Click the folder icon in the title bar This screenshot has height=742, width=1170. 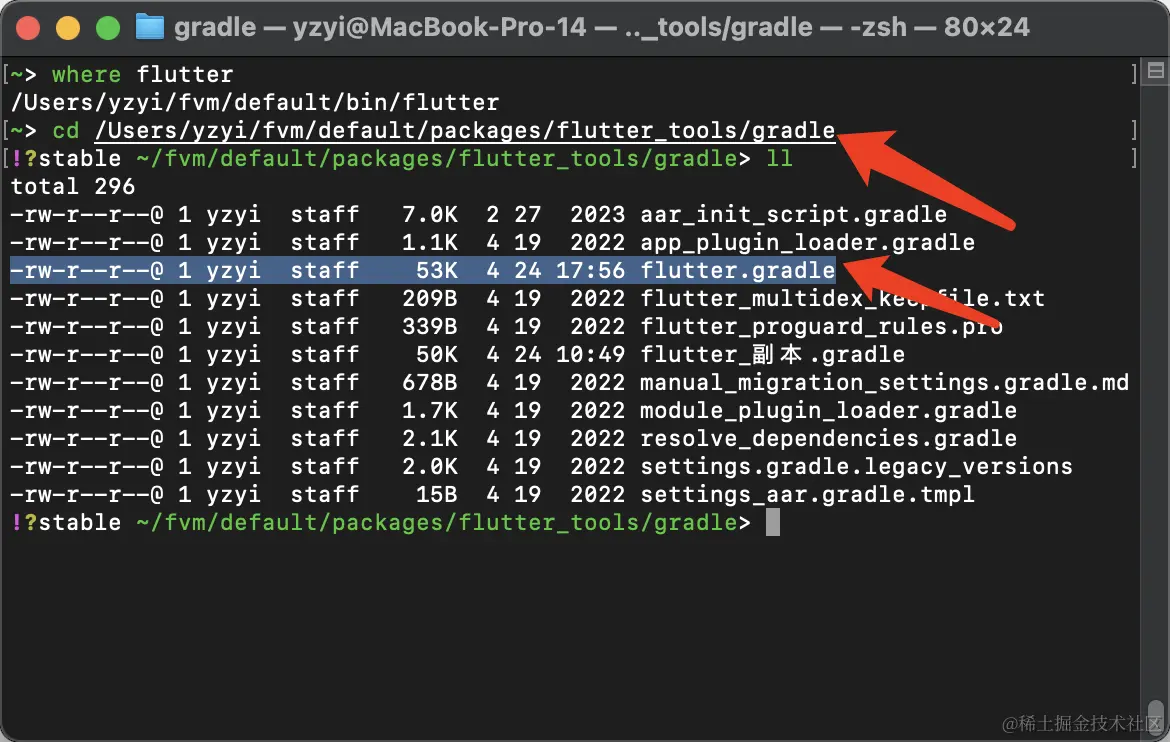click(151, 27)
